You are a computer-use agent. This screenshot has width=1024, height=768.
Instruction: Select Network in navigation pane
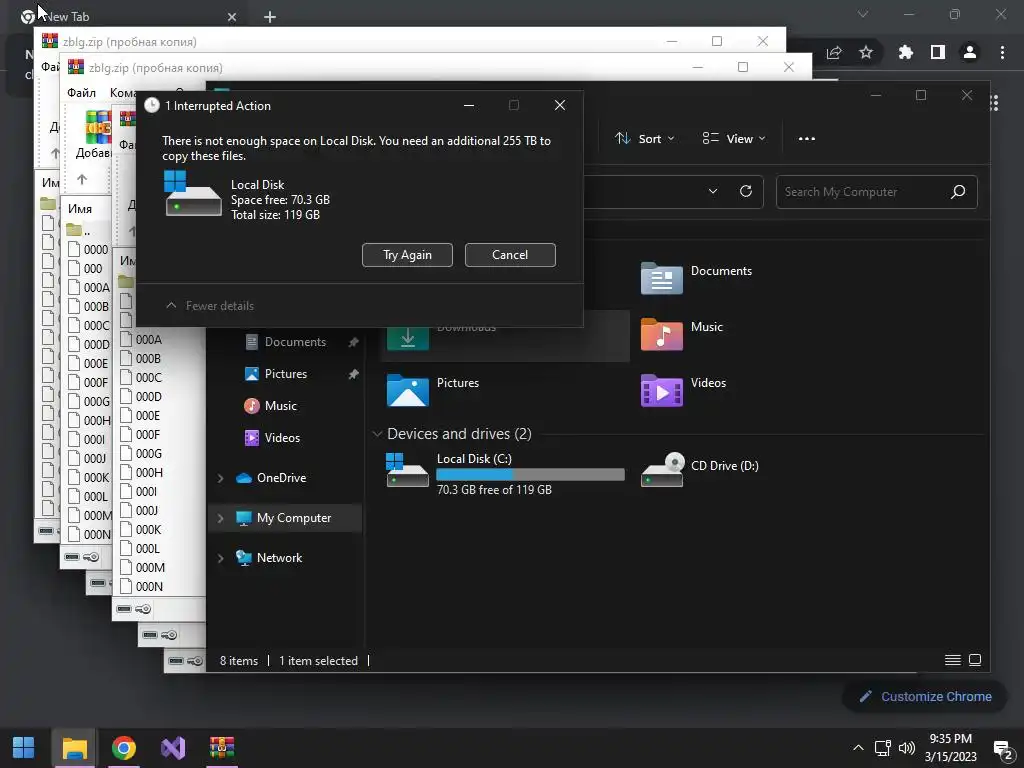(279, 558)
